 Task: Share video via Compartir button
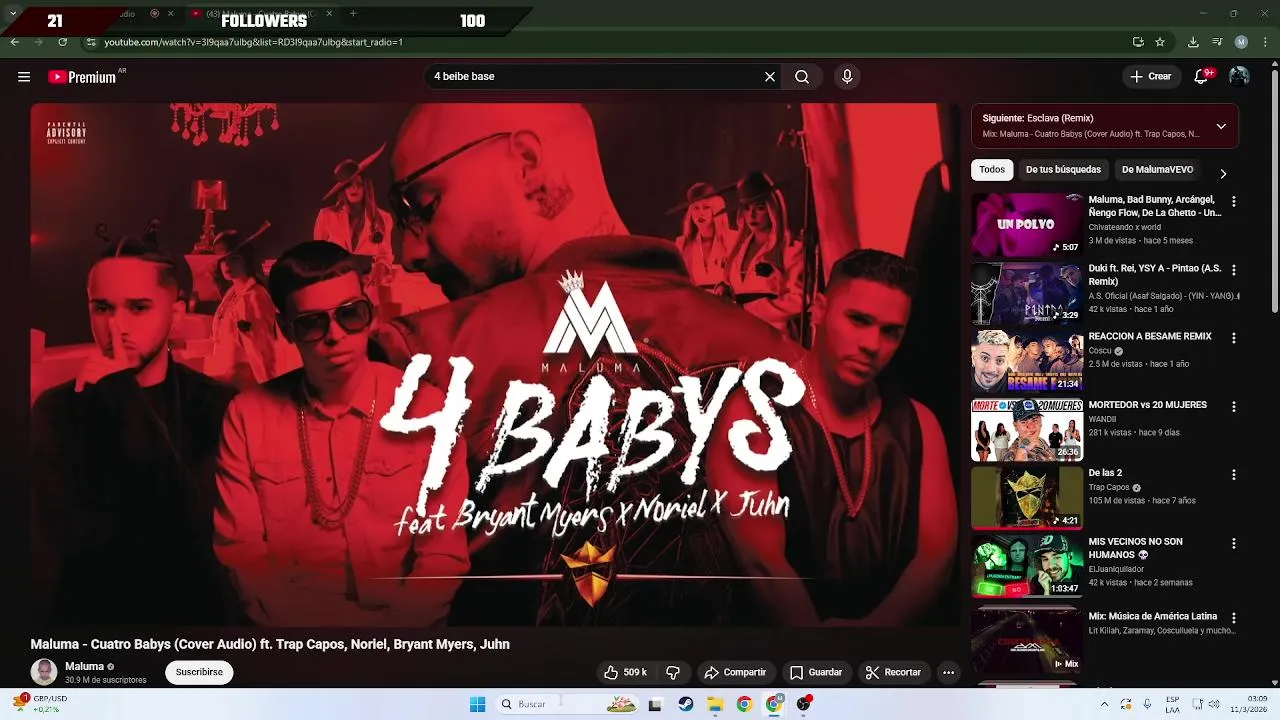(735, 672)
